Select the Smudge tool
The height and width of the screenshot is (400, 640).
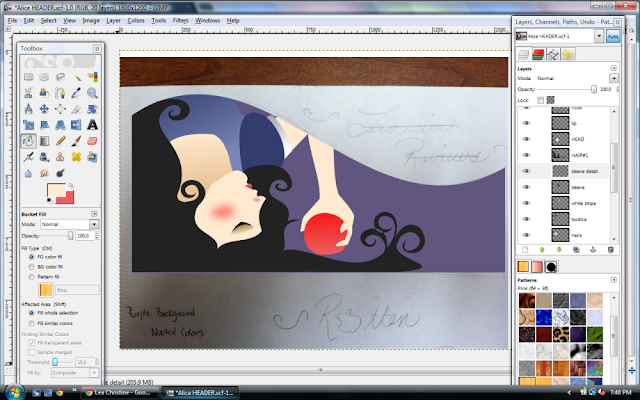click(44, 173)
